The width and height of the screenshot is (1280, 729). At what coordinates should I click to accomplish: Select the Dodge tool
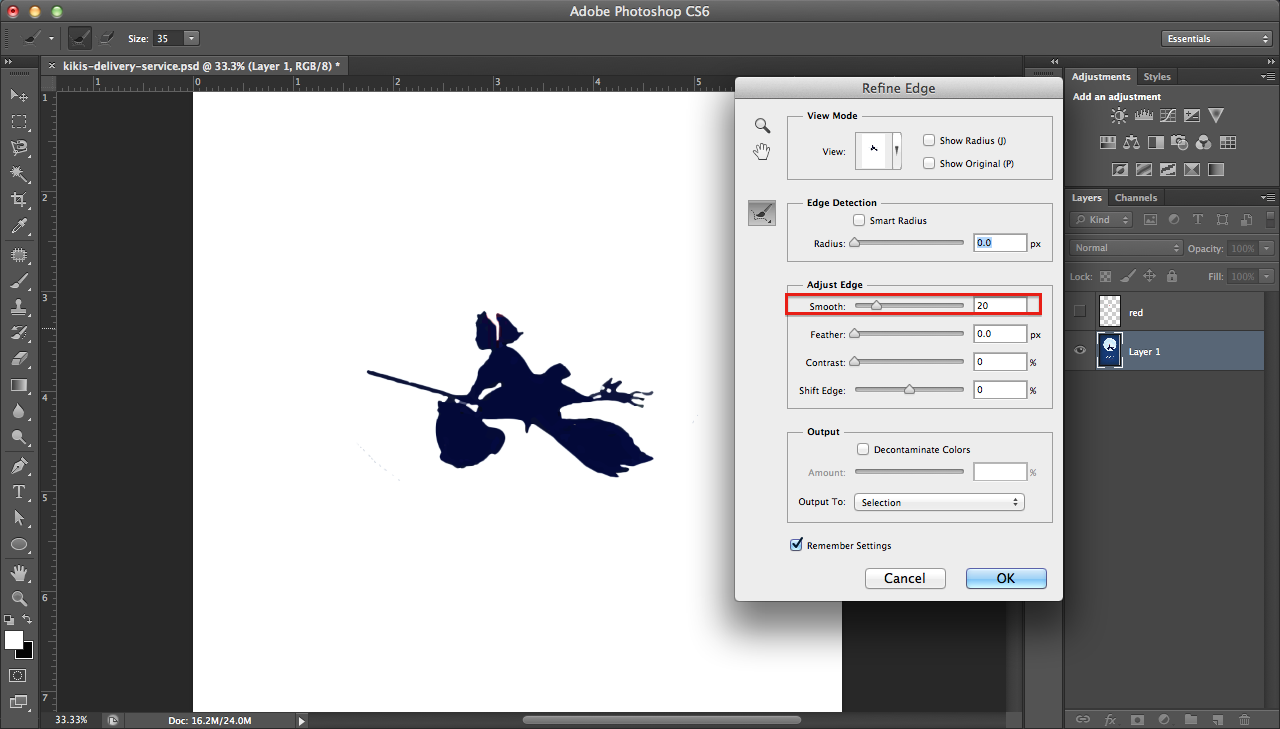[19, 437]
